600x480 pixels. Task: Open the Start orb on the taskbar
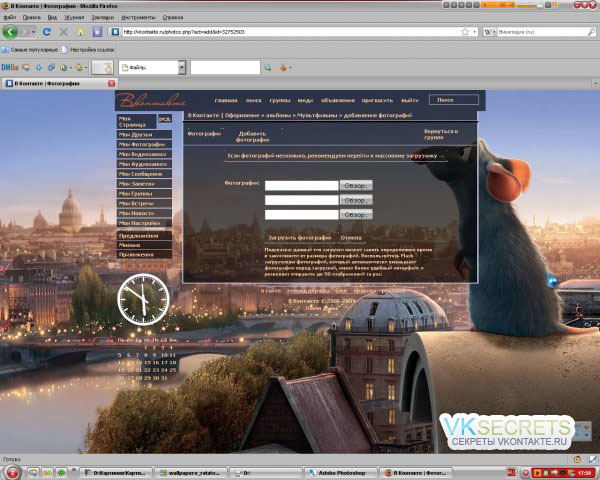click(12, 472)
